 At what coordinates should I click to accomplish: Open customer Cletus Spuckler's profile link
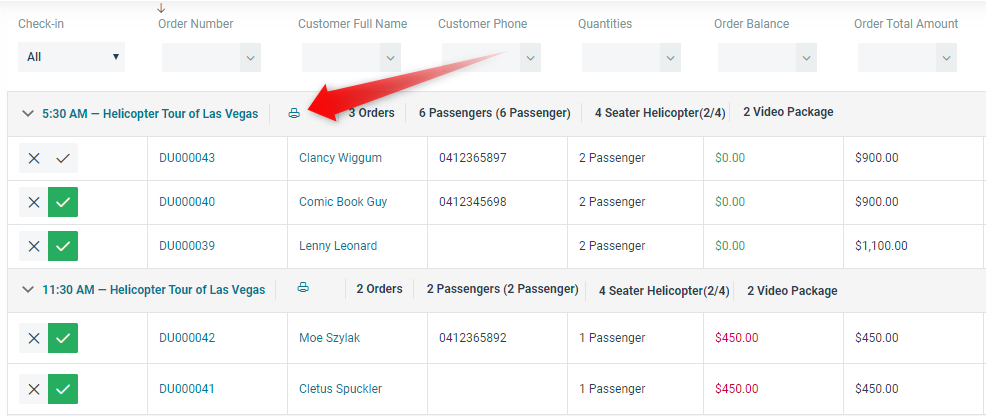click(340, 389)
